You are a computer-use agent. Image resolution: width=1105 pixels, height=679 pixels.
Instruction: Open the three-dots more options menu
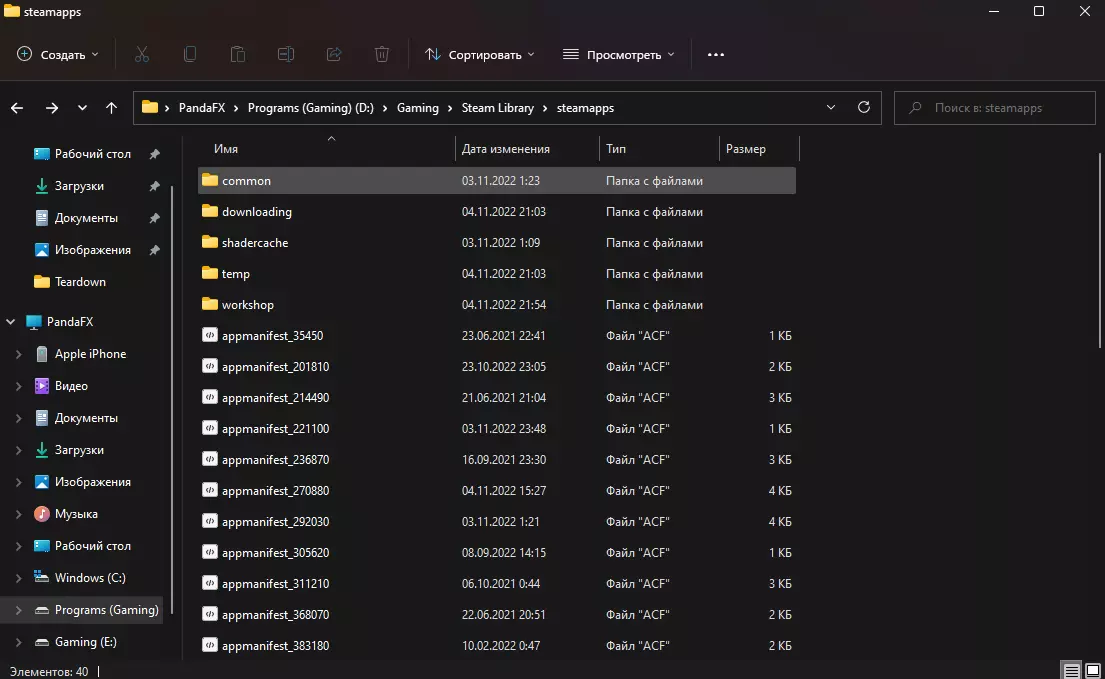click(716, 54)
